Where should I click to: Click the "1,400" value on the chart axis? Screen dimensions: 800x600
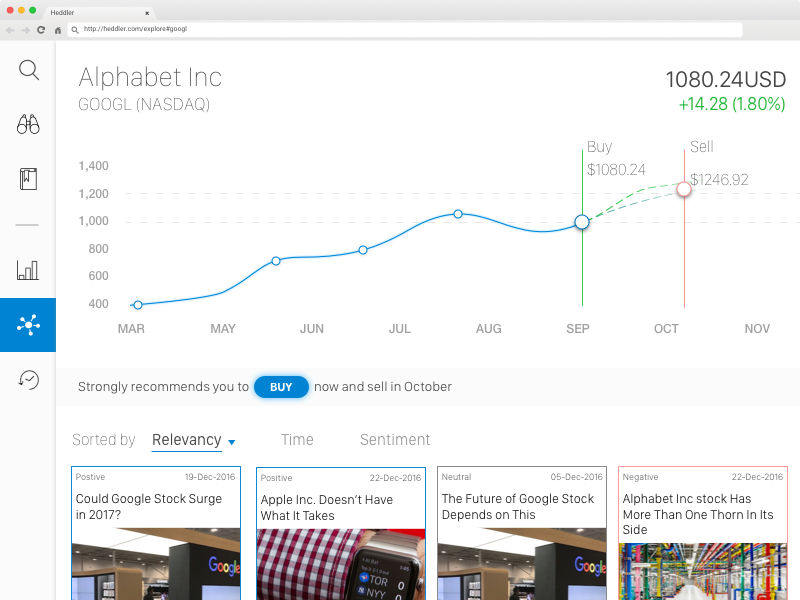tap(93, 166)
